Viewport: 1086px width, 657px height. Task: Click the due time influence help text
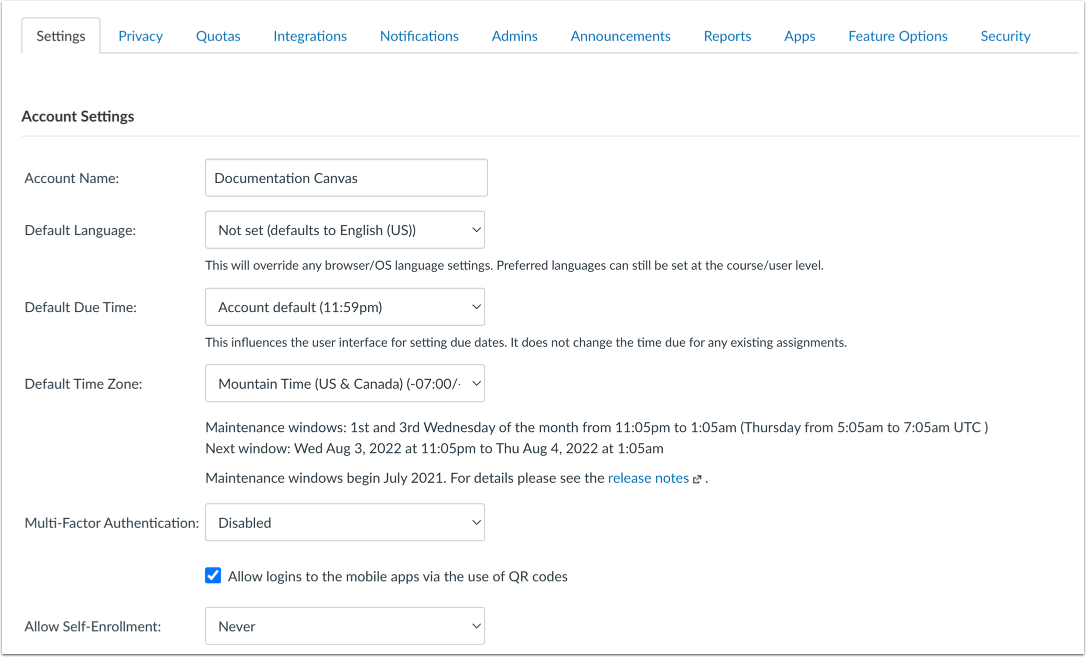526,342
